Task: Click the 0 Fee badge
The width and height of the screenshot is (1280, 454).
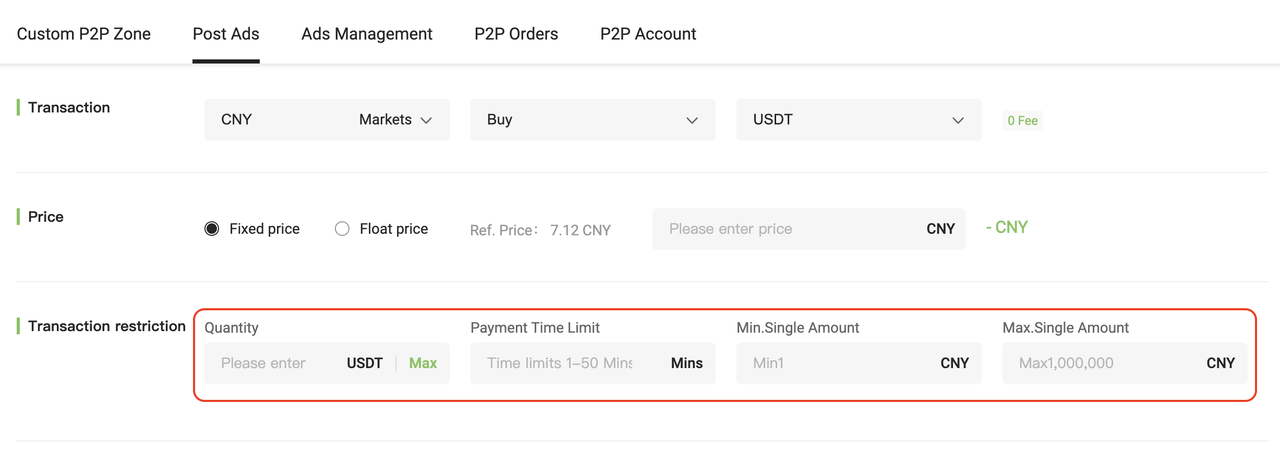Action: pyautogui.click(x=1022, y=121)
